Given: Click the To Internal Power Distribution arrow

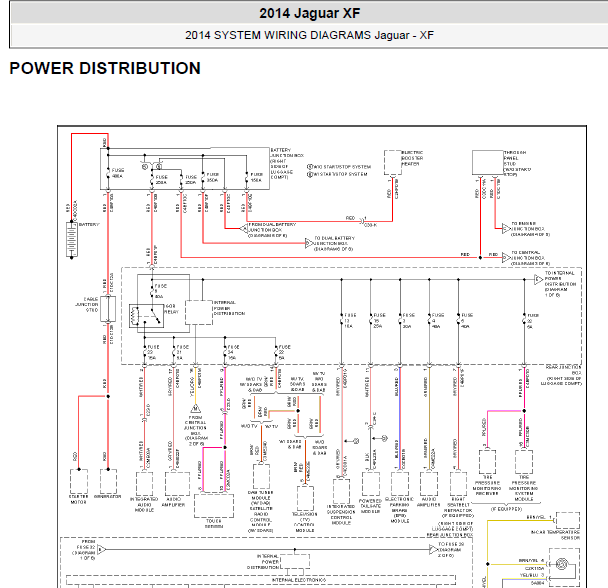Looking at the screenshot, I should pos(539,279).
